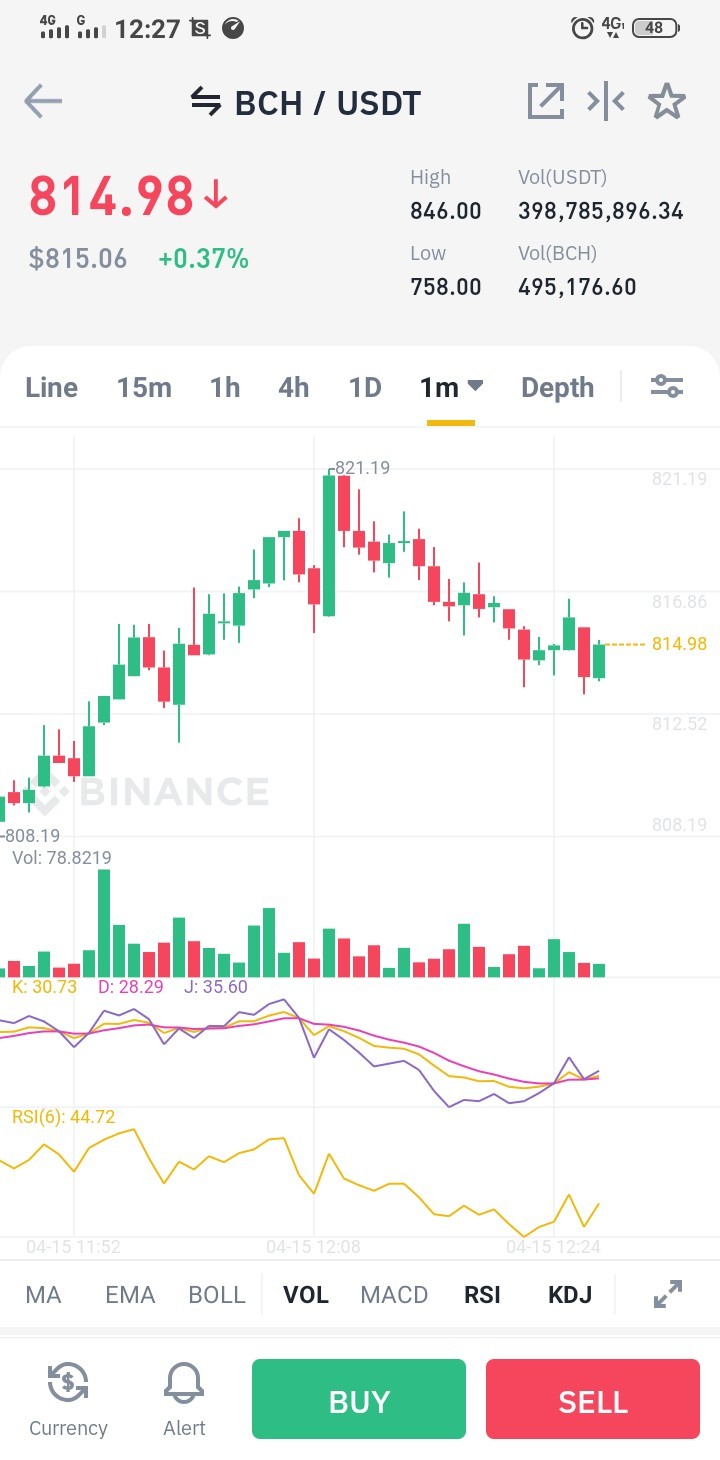
Task: Open the Alert bell icon
Action: (184, 1399)
